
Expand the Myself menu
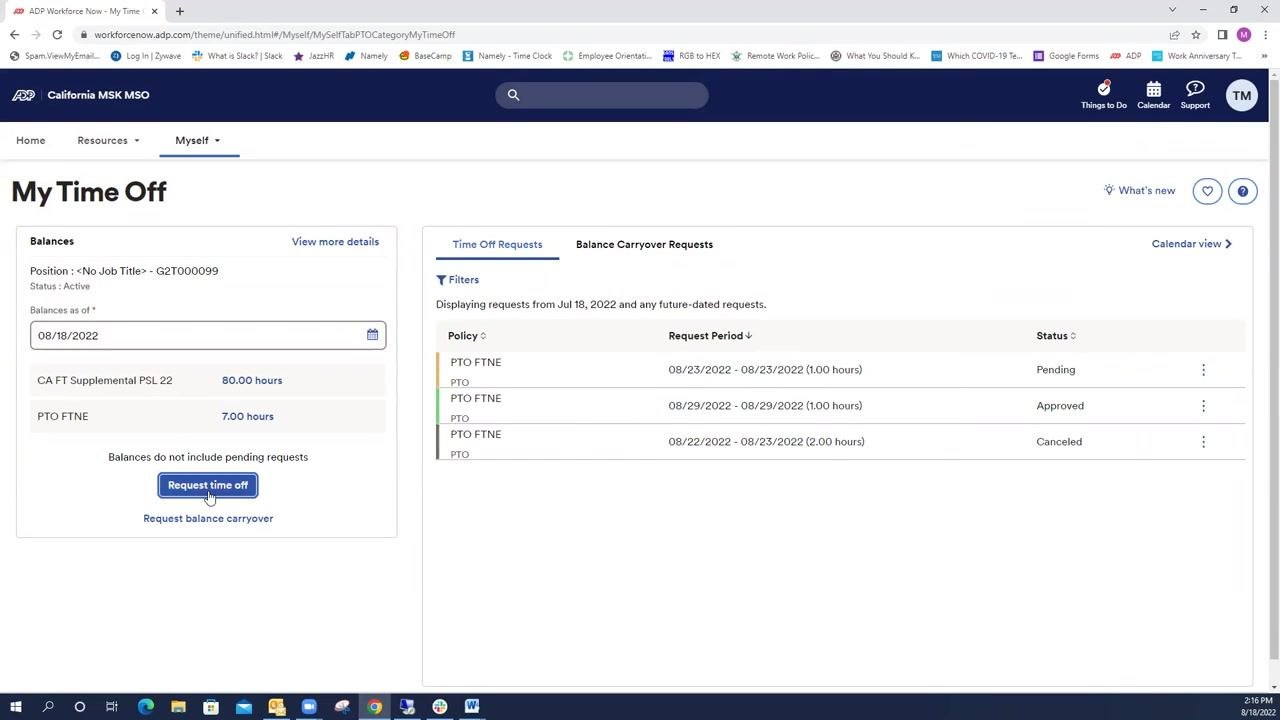197,140
